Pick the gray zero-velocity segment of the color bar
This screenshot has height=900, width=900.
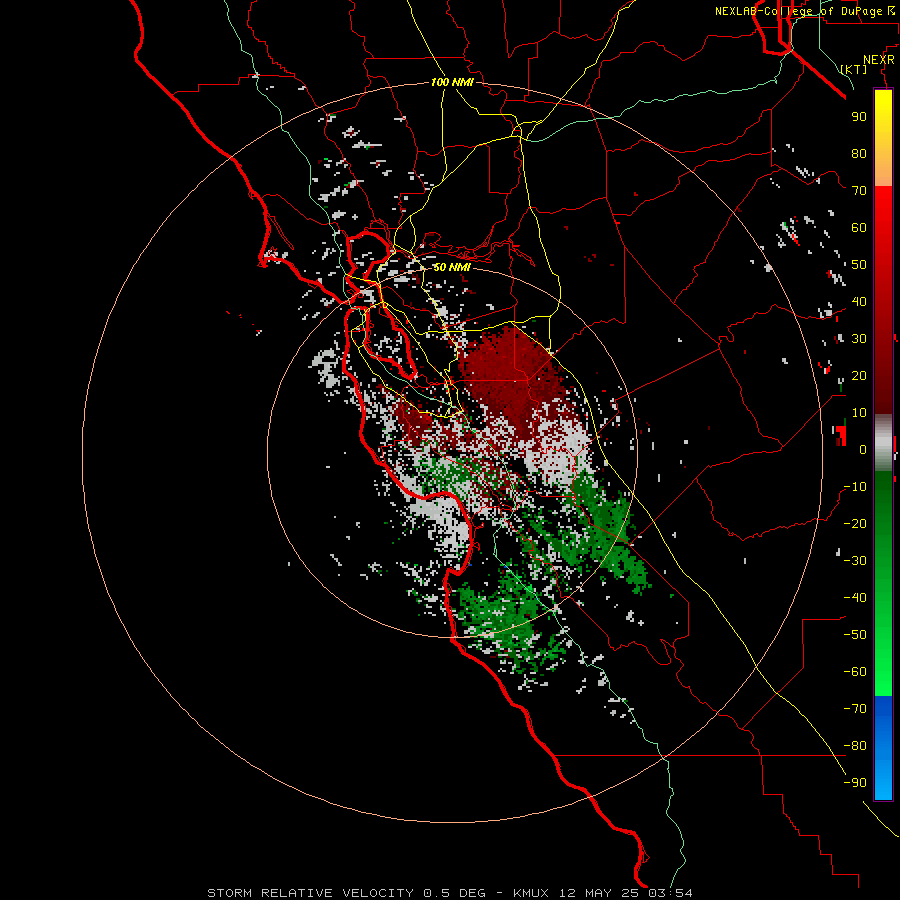(x=883, y=442)
